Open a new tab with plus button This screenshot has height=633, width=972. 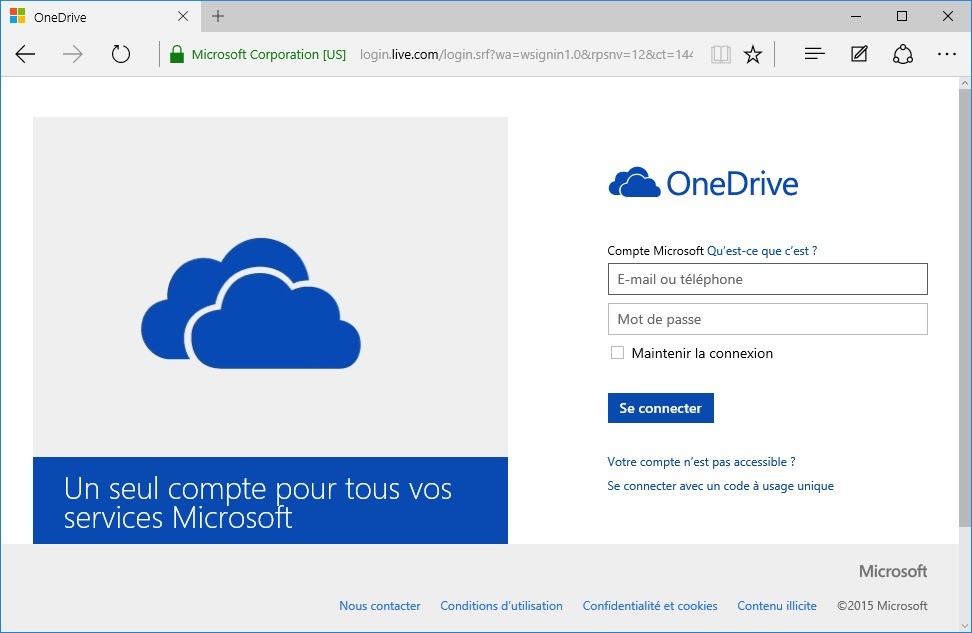coord(218,16)
